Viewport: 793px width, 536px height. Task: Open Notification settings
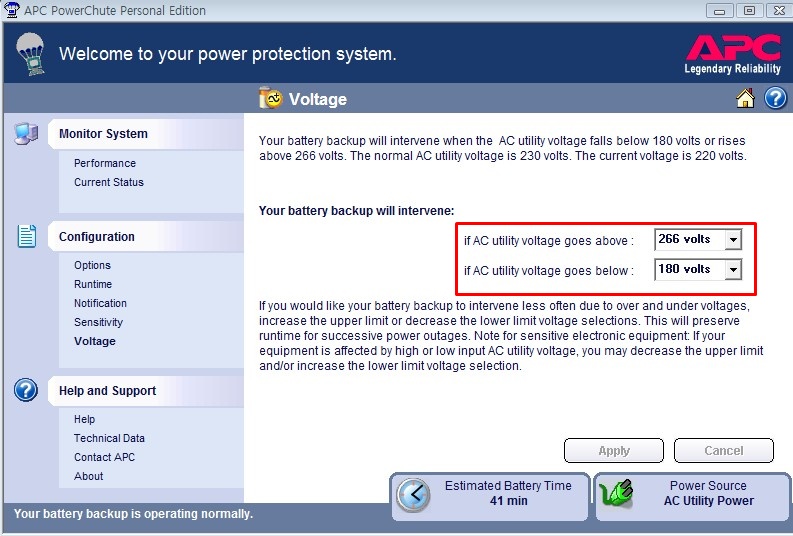pos(100,303)
